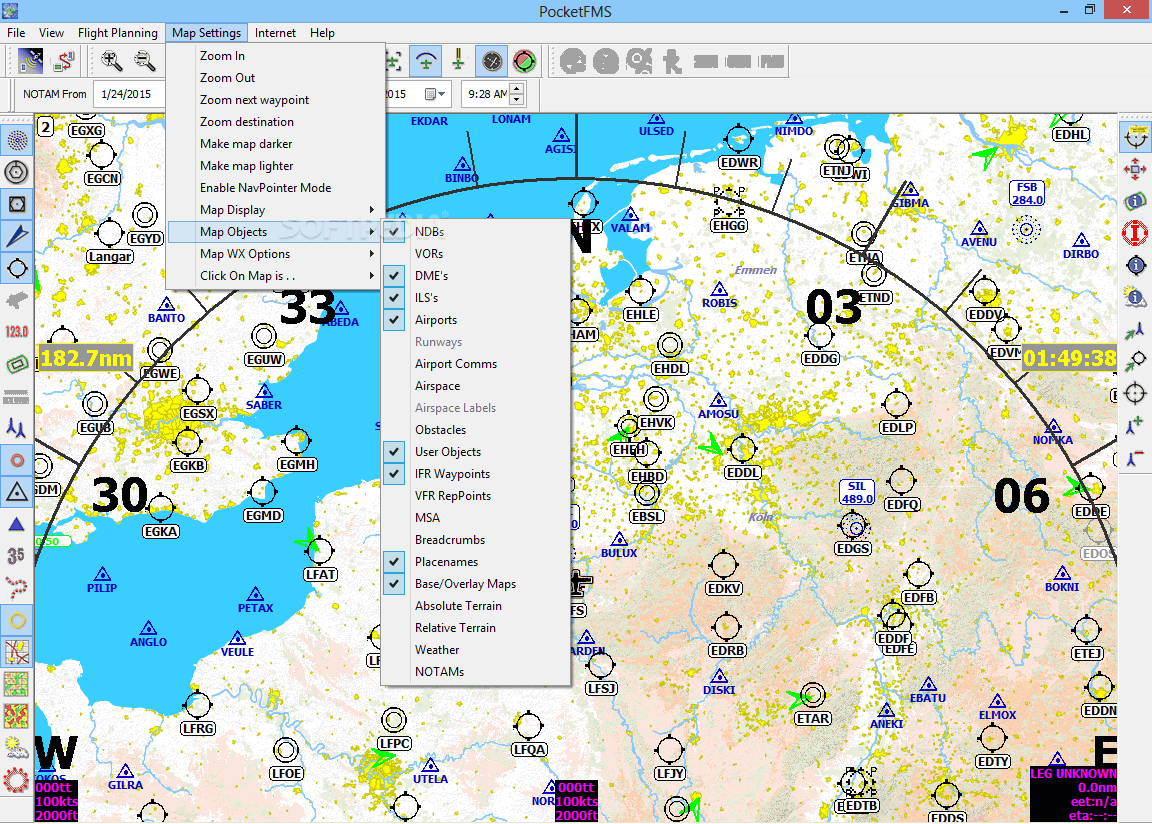Click the add obstacle blue plus icon
1152x824 pixels.
[x=1135, y=425]
